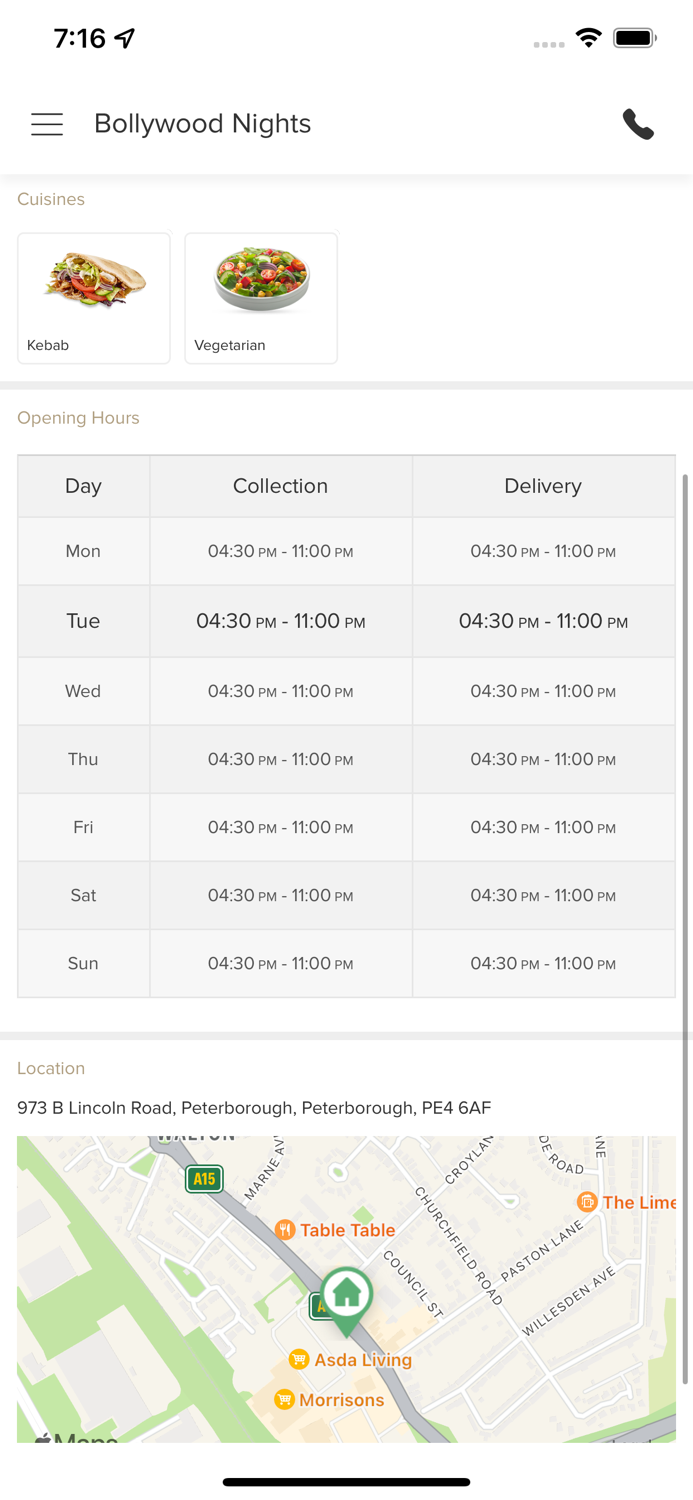Tap the restaurant address text

click(x=254, y=1108)
